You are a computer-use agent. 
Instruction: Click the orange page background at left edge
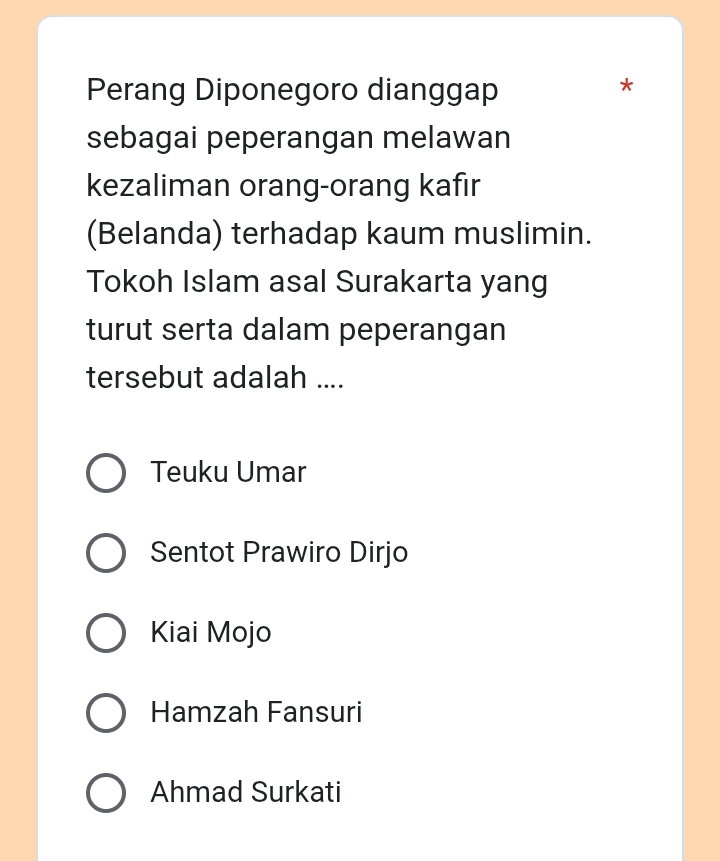tap(17, 430)
